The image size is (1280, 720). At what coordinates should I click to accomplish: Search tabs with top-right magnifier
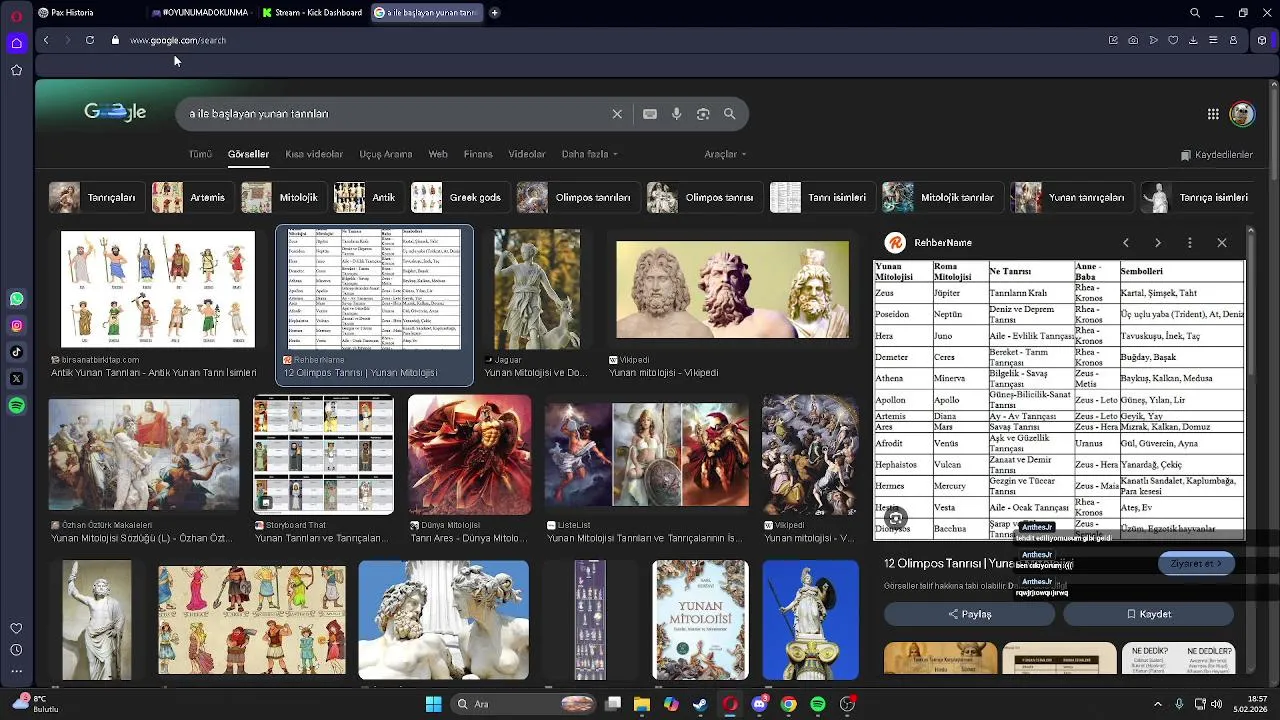pos(1195,13)
